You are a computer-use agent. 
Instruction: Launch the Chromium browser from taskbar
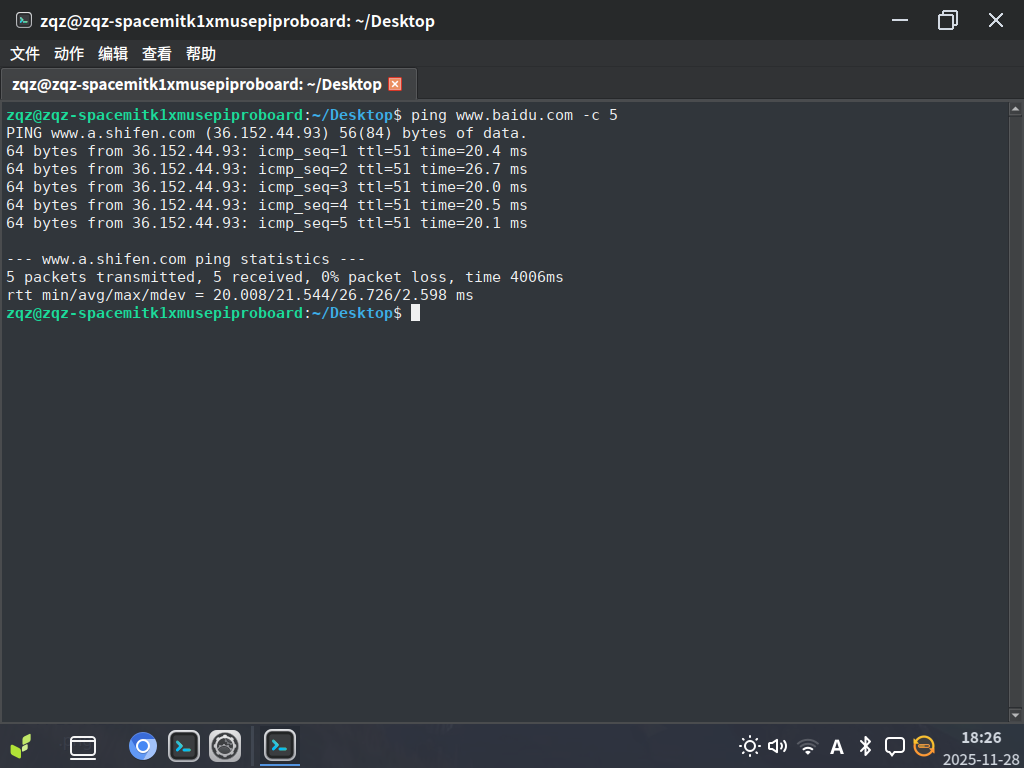143,746
